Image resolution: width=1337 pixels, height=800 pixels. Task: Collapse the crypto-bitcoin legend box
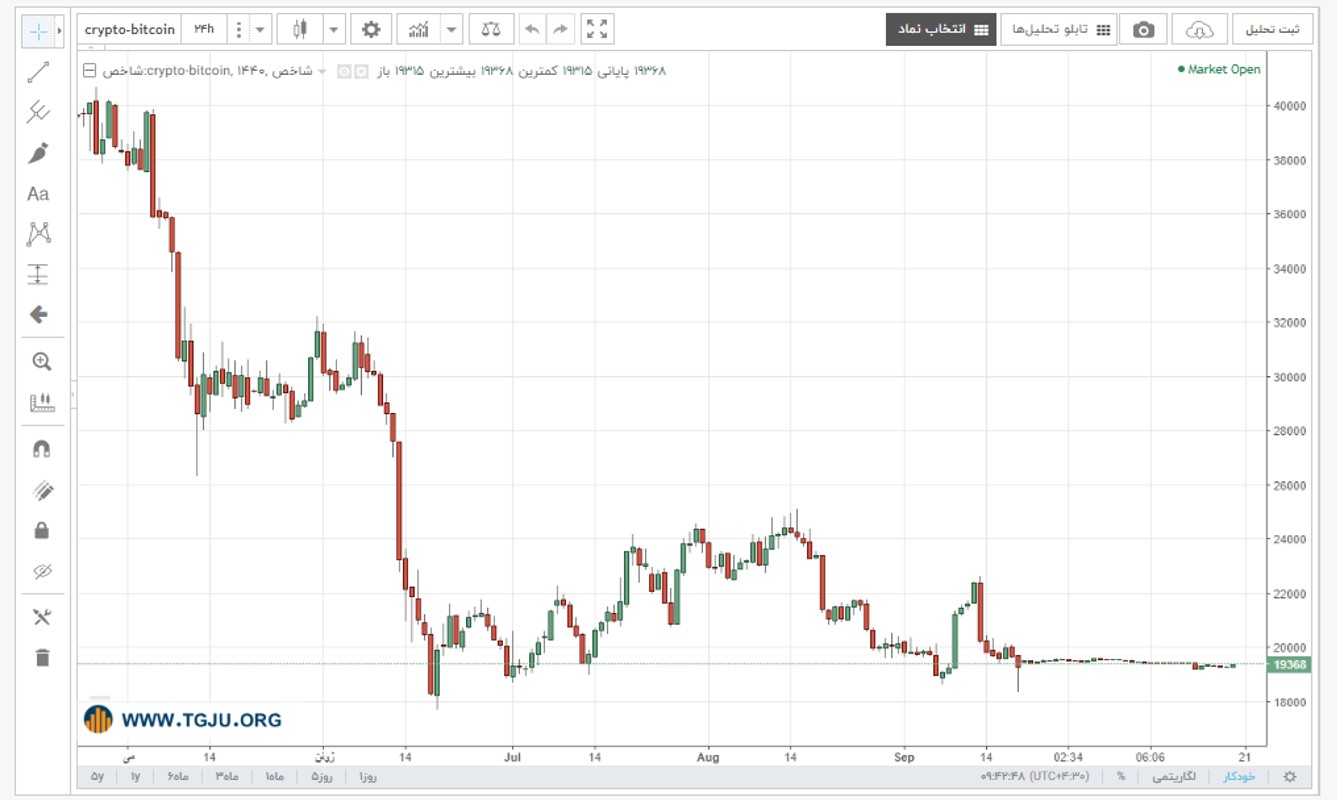pos(89,71)
